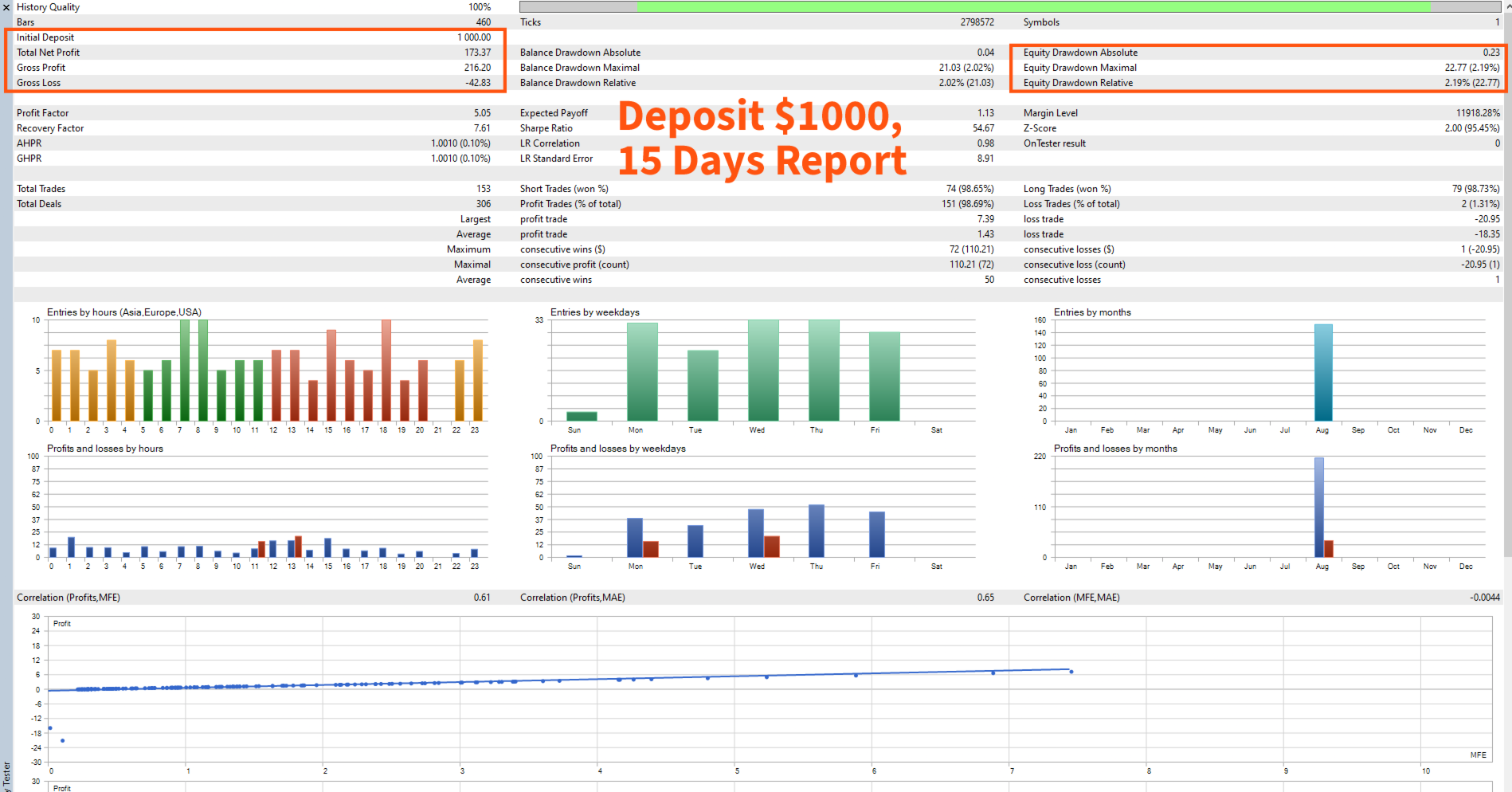Click the rightmost point on the MFE regression line
Image resolution: width=1512 pixels, height=792 pixels.
tap(1071, 672)
